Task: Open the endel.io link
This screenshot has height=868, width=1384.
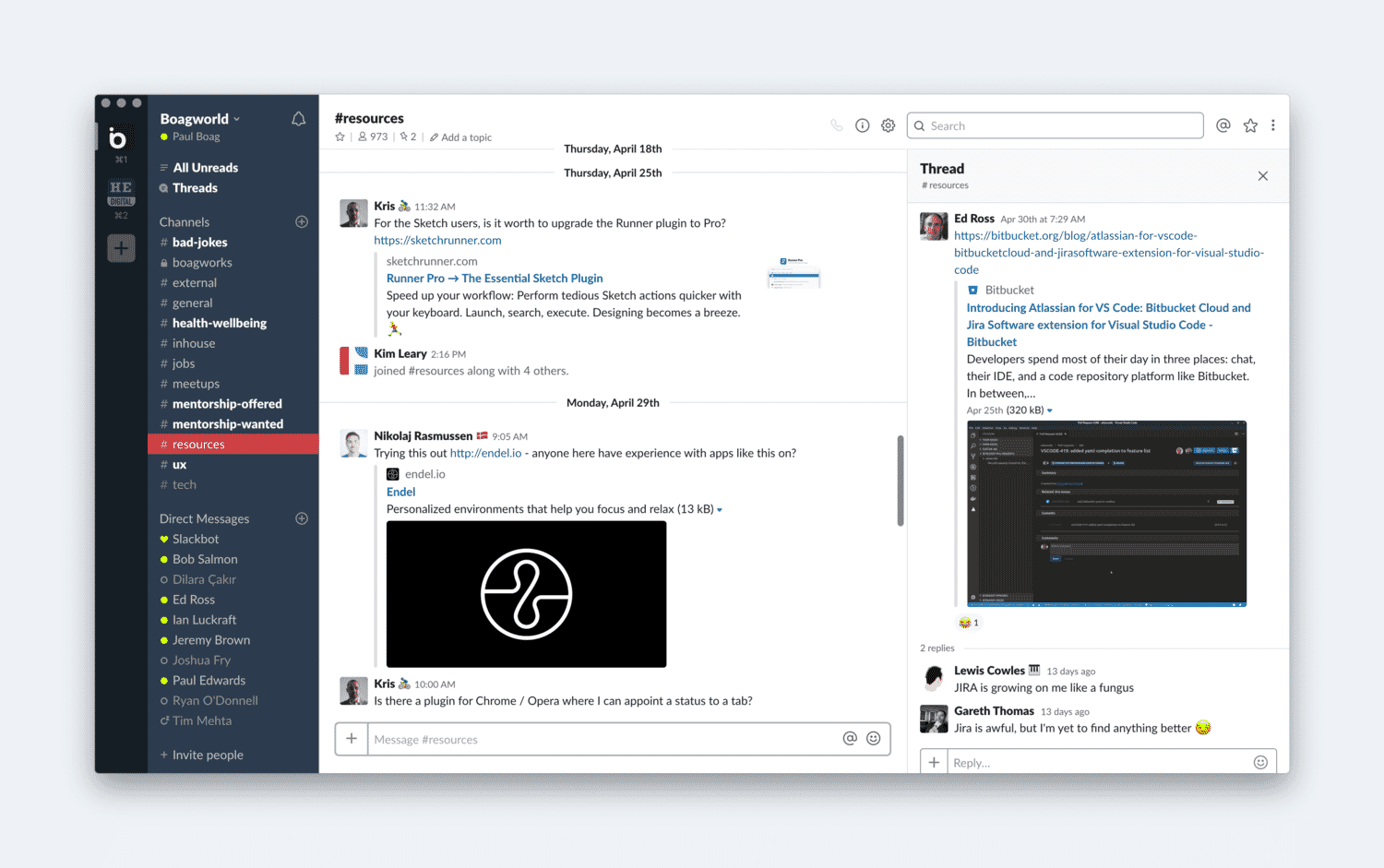Action: [485, 453]
